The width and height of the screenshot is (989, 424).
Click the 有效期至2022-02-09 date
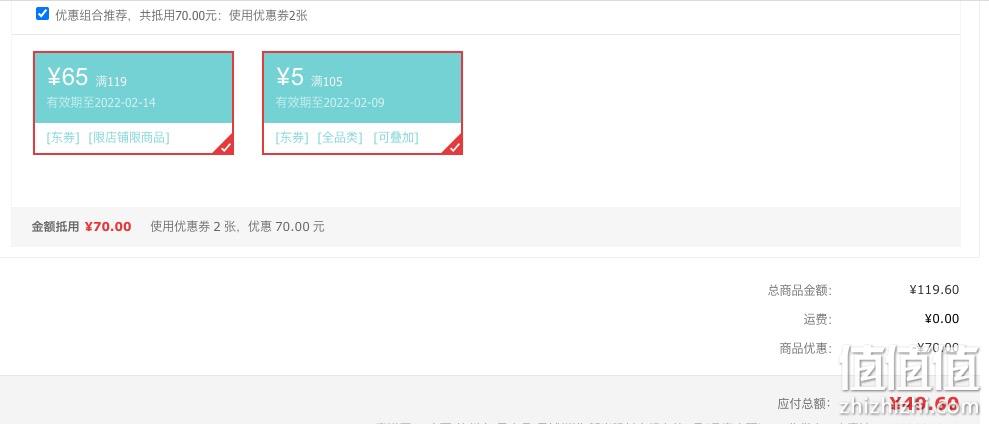click(x=330, y=102)
